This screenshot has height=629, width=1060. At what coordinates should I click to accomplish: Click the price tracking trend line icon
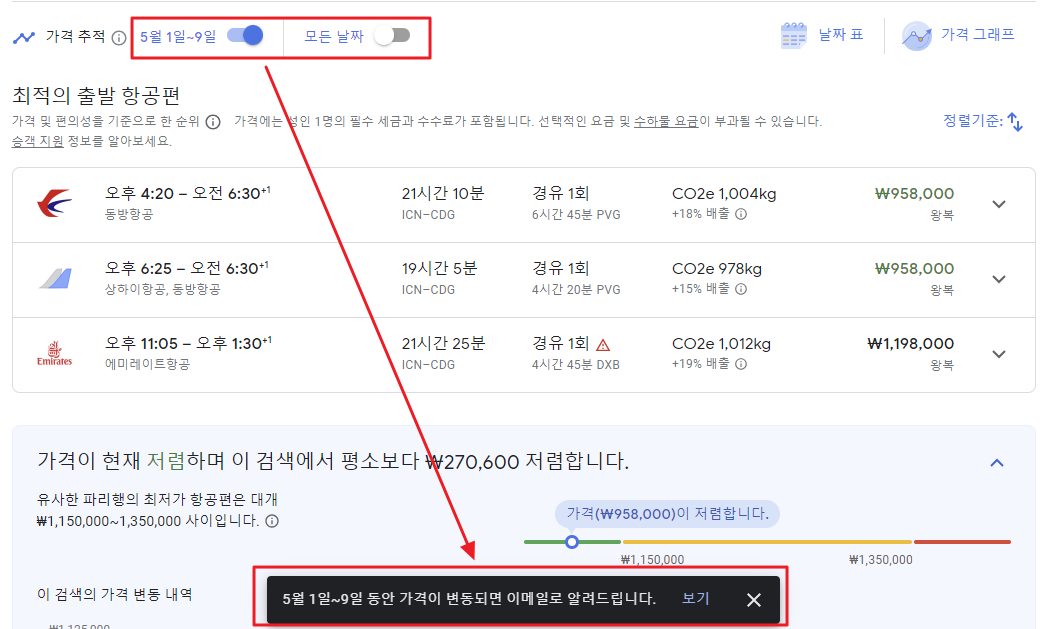pyautogui.click(x=24, y=37)
